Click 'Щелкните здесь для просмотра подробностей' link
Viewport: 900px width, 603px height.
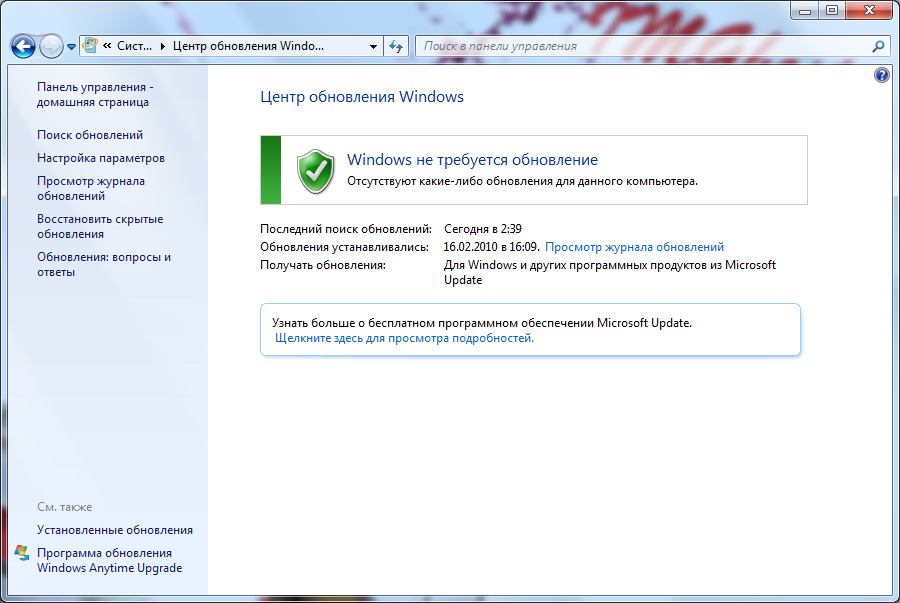pos(405,339)
